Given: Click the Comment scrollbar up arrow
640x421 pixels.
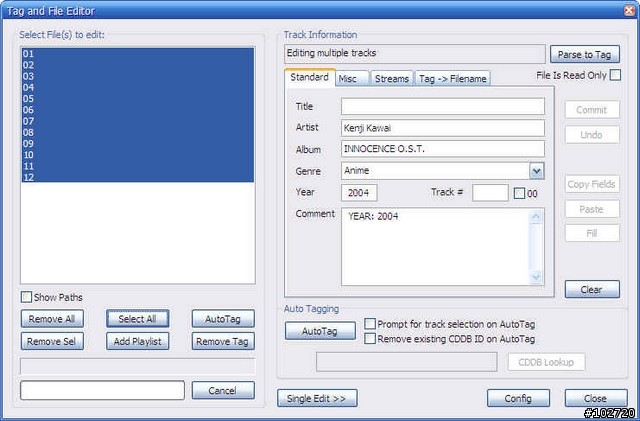Looking at the screenshot, I should click(536, 217).
